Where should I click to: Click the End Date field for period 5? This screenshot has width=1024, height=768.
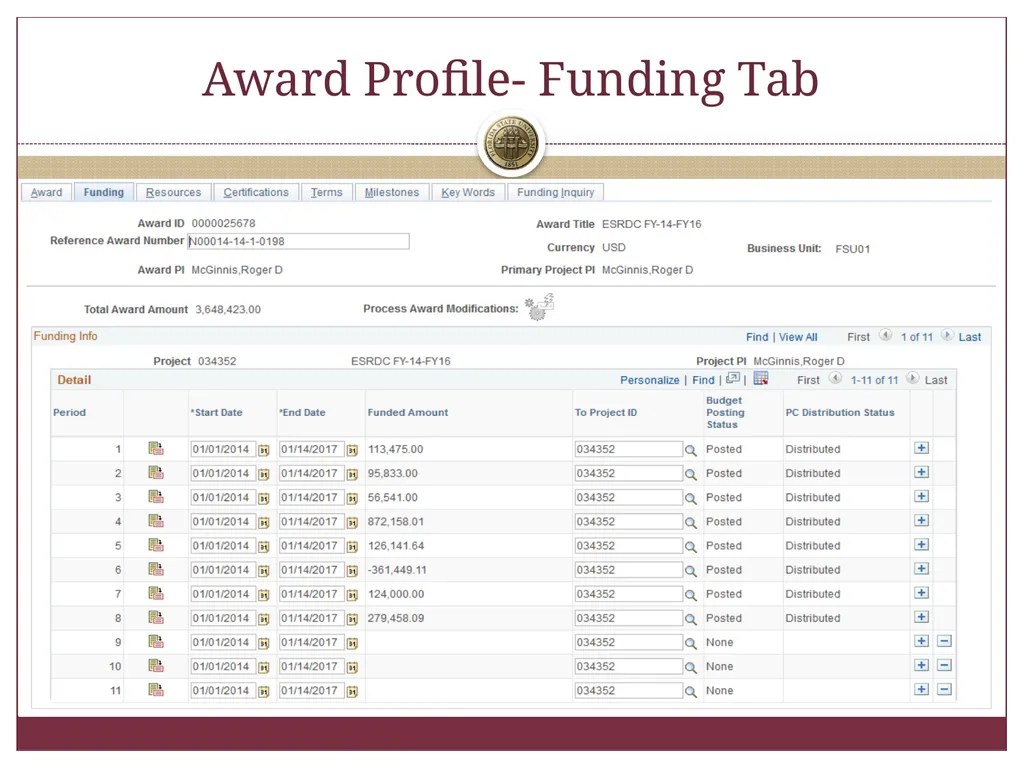[312, 546]
